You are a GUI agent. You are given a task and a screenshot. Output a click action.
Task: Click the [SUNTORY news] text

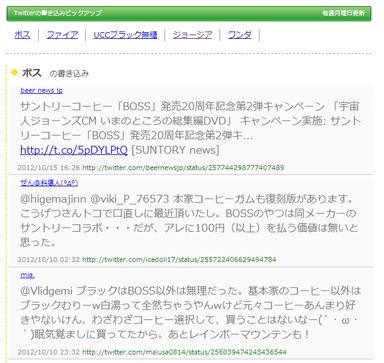[175, 150]
